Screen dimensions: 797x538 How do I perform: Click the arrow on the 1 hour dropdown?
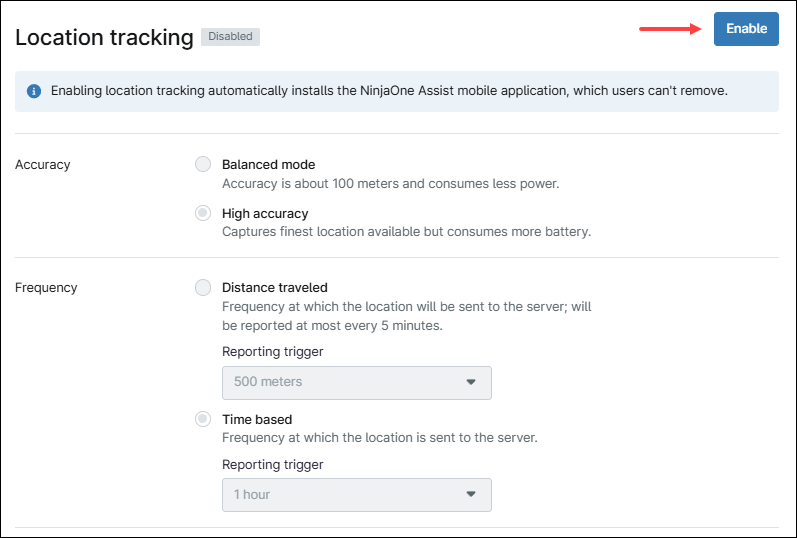tap(472, 494)
